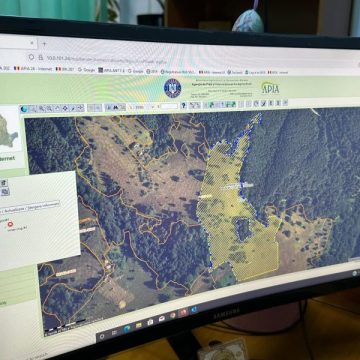This screenshot has width=360, height=360.
Task: Click the red circle icon in side panel
Action: click(10, 224)
